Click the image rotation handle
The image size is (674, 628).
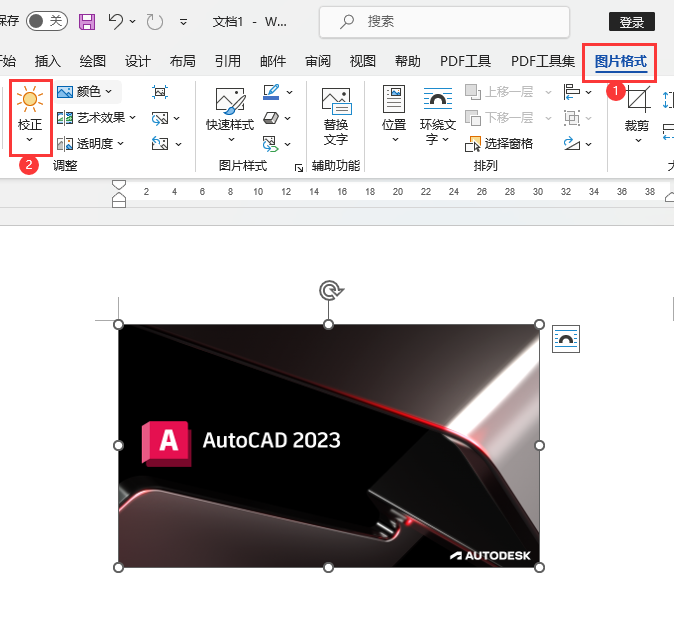tap(331, 291)
